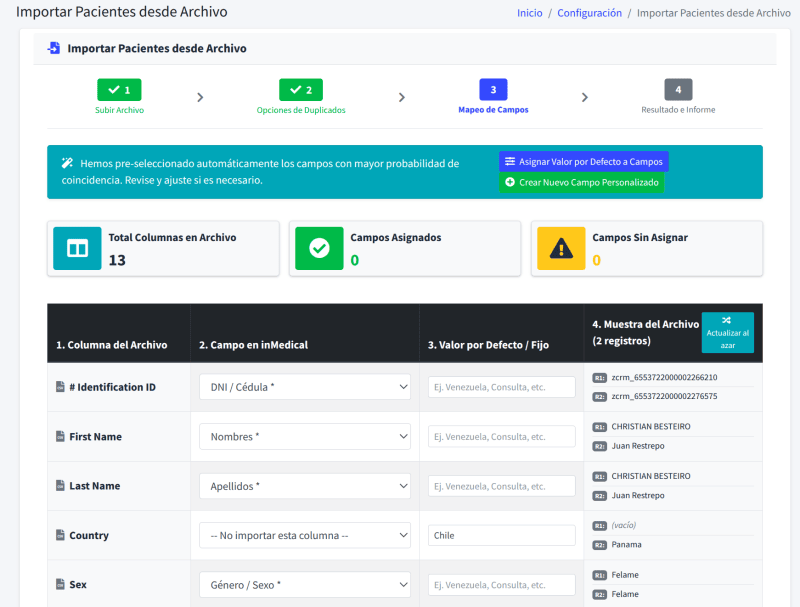Click file icon next to # Identification ID
Screen dimensions: 800x607
60,387
